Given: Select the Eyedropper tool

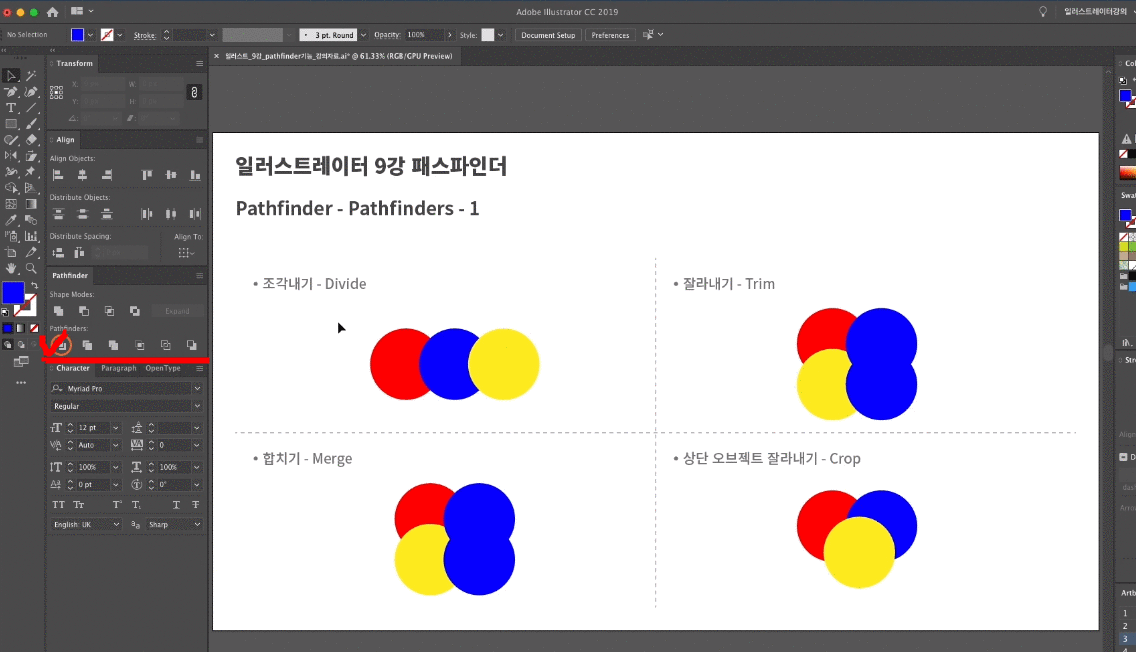Looking at the screenshot, I should [11, 220].
